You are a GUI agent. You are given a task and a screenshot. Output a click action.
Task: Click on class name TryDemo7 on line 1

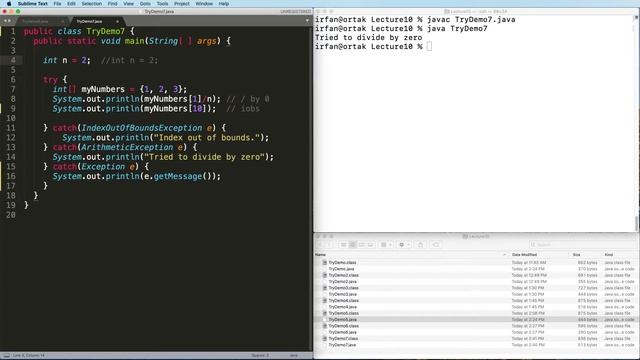click(105, 31)
